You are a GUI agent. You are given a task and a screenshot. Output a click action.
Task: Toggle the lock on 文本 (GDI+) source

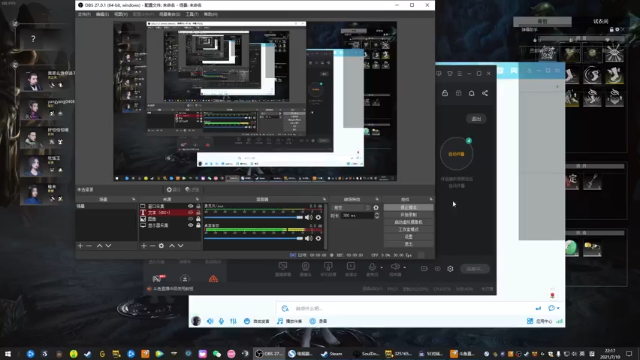198,213
